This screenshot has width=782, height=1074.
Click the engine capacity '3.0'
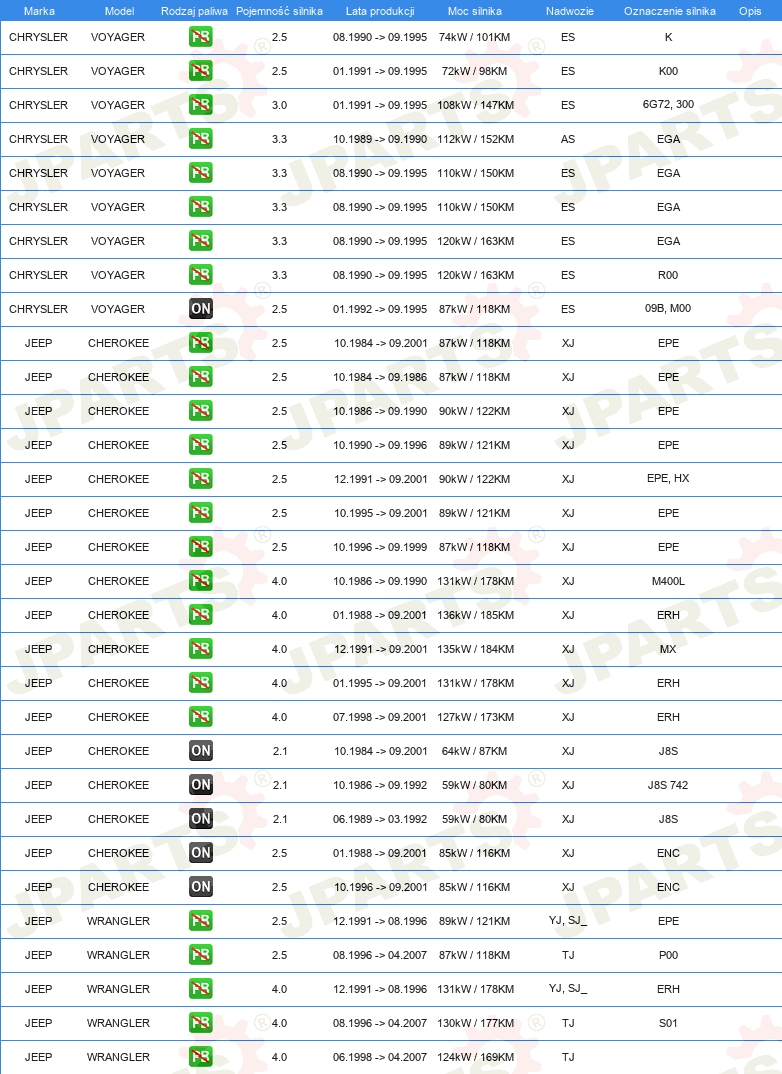point(279,105)
